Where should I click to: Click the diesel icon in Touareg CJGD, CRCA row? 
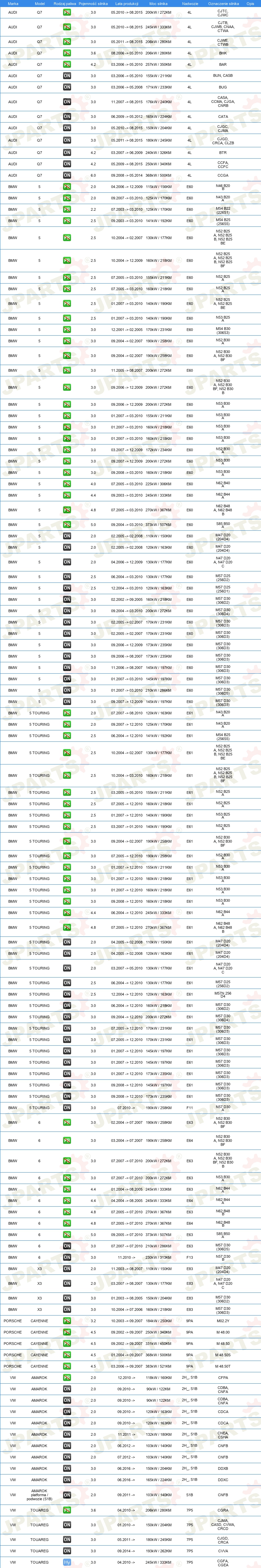click(x=67, y=1540)
